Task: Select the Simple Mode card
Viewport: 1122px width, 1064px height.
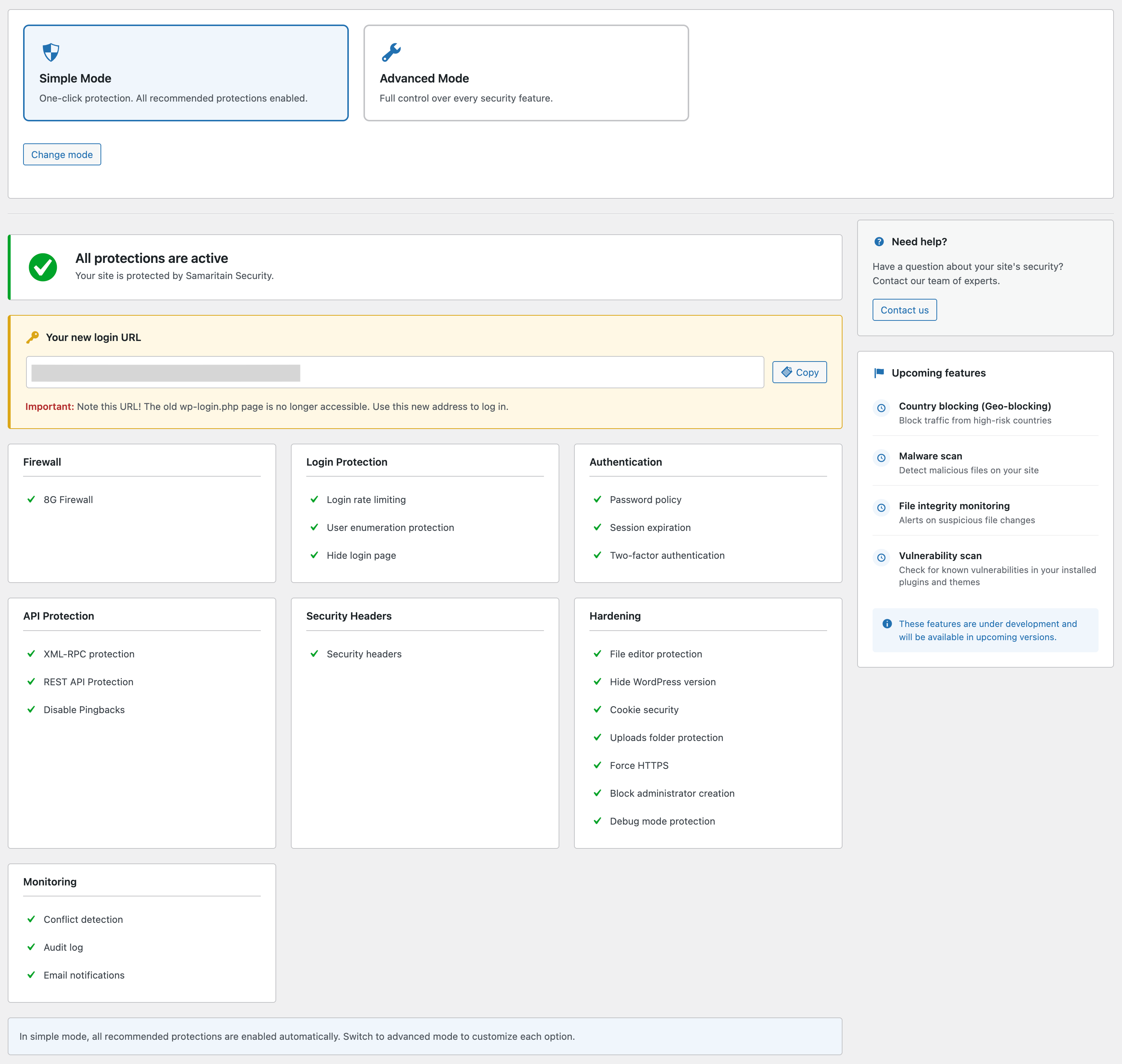Action: 186,73
